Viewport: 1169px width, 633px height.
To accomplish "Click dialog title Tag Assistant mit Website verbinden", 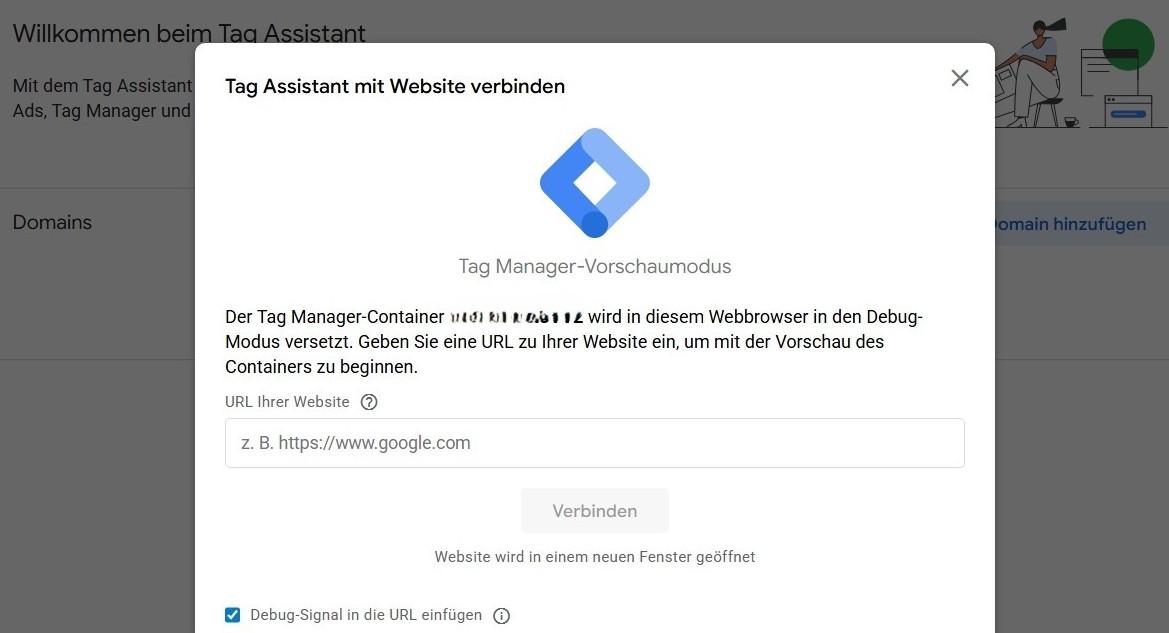I will [395, 87].
